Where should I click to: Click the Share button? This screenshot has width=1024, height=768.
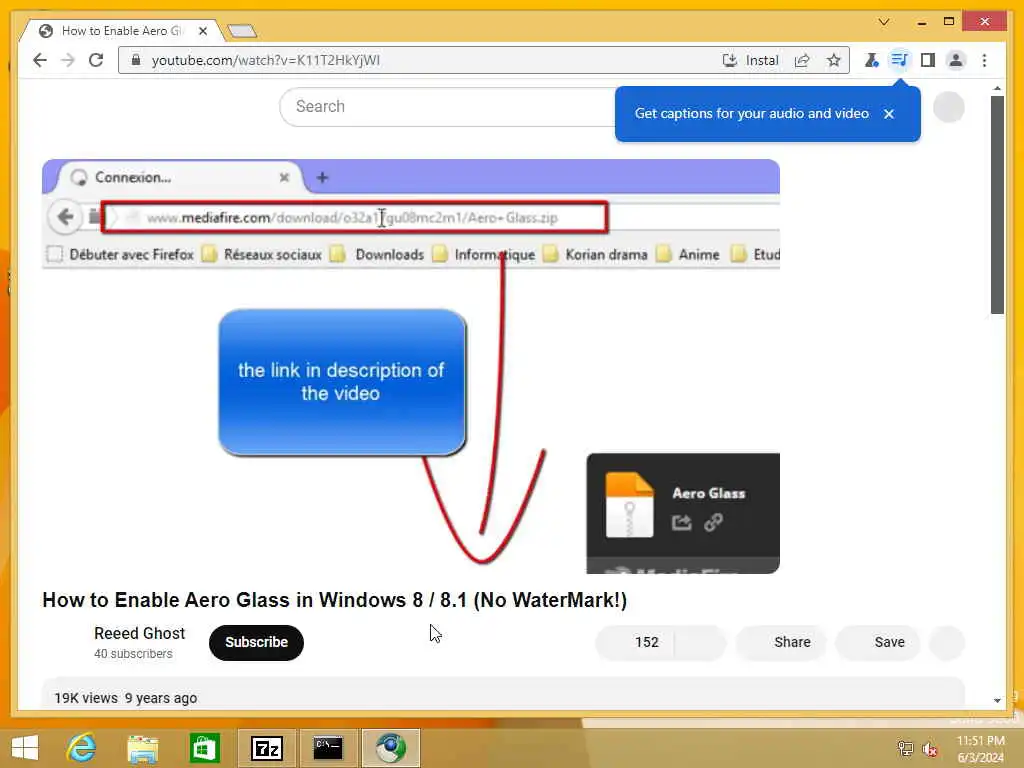781,642
